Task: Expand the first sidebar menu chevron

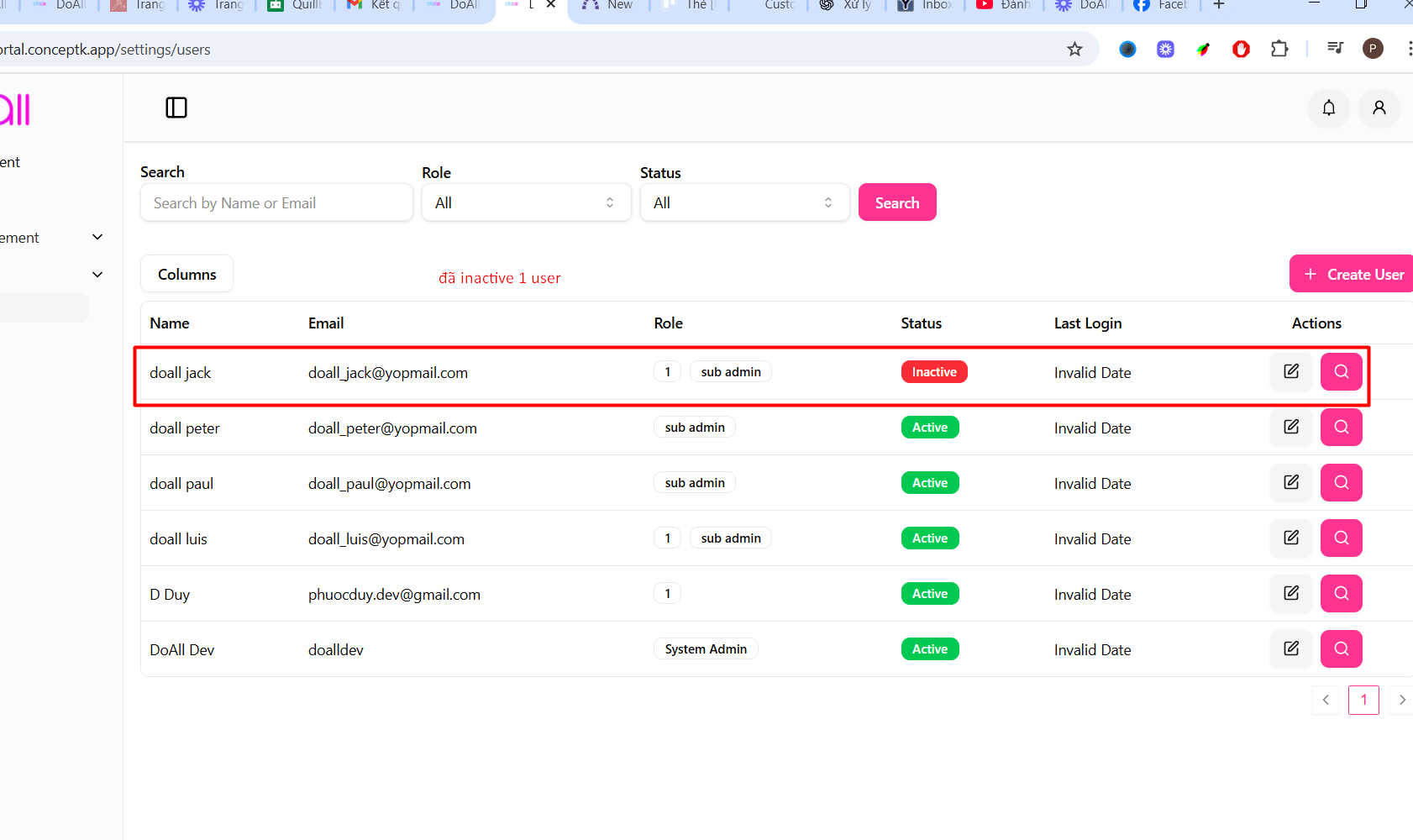Action: pyautogui.click(x=97, y=237)
